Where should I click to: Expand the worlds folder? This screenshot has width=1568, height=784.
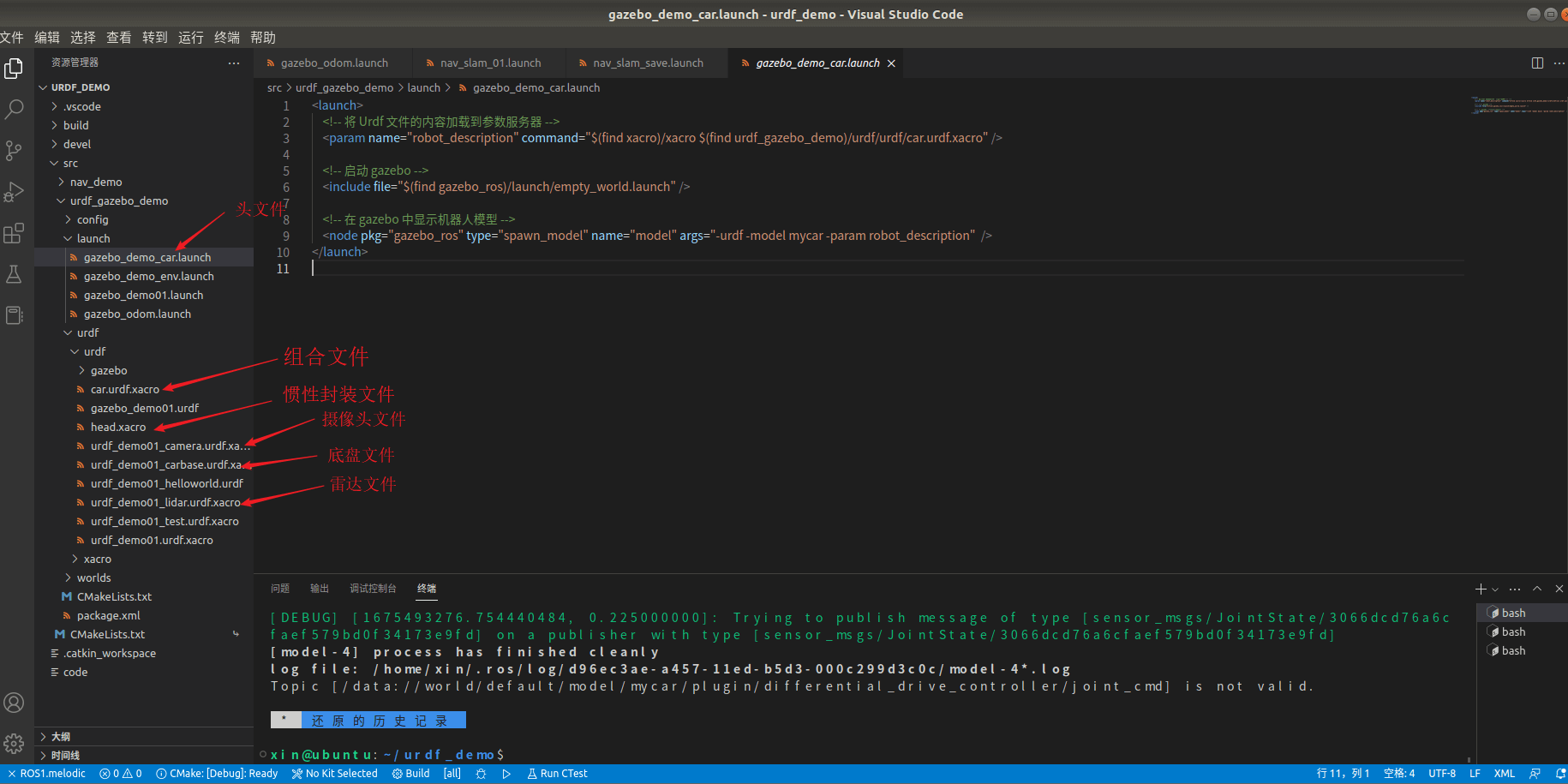pos(144,578)
